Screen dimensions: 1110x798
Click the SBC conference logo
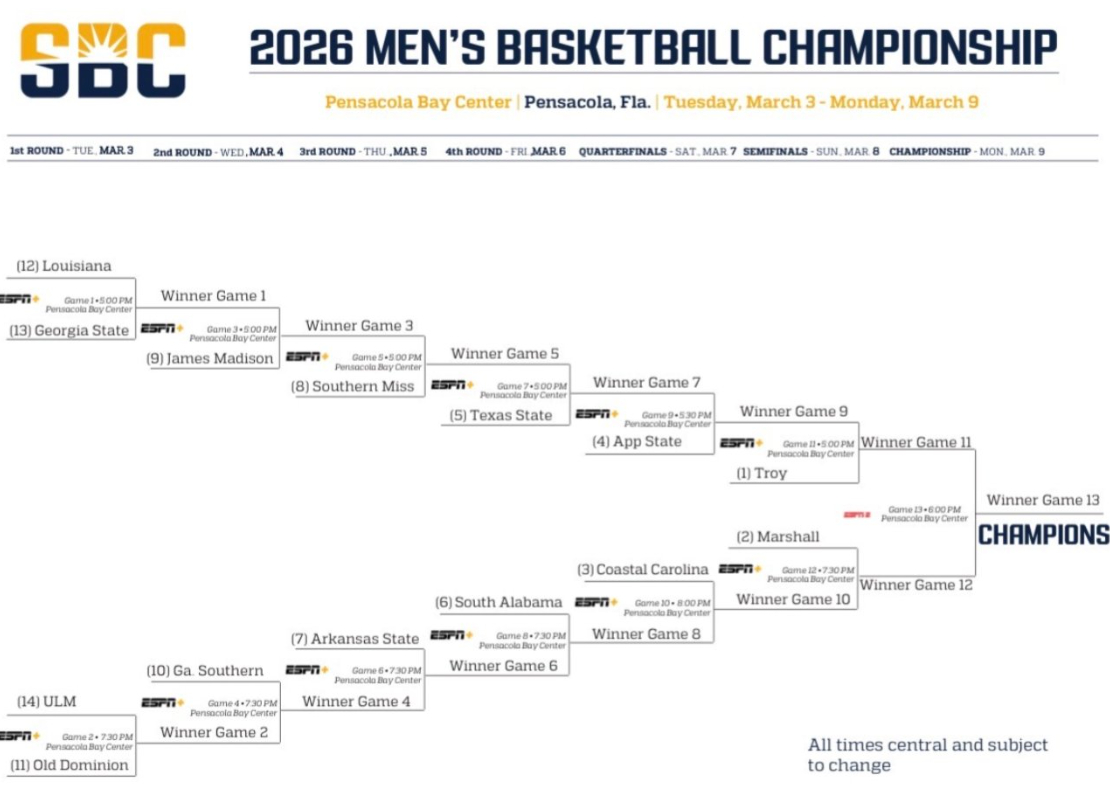(x=103, y=59)
